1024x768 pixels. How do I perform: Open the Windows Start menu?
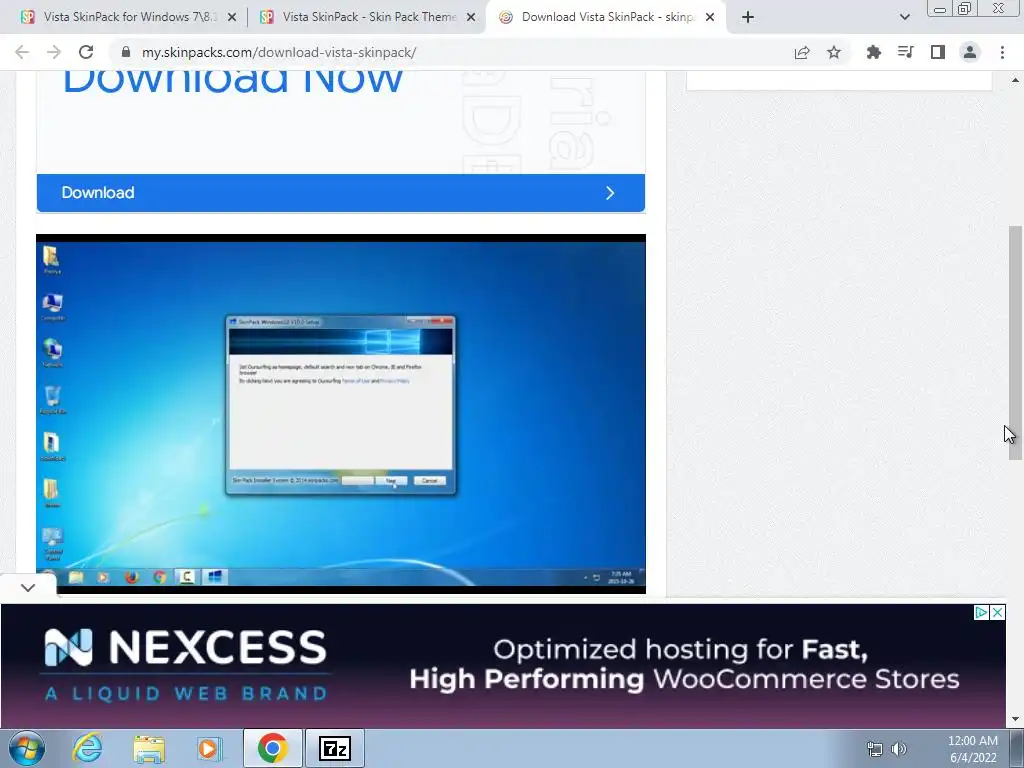[x=27, y=748]
